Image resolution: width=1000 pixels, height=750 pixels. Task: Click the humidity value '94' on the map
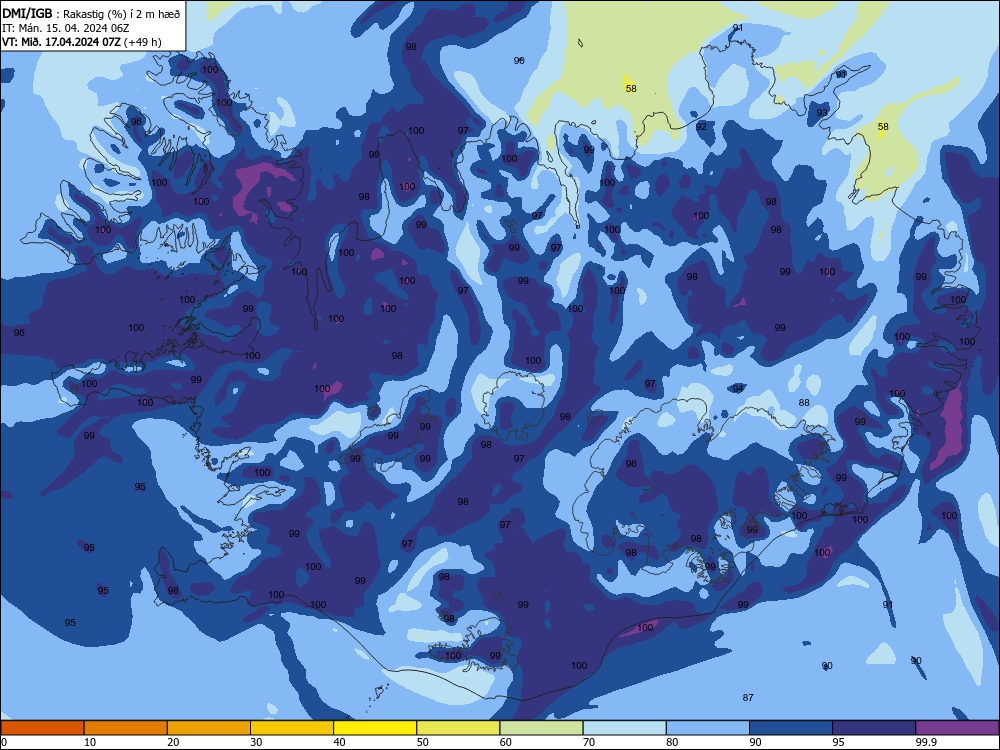[x=738, y=388]
